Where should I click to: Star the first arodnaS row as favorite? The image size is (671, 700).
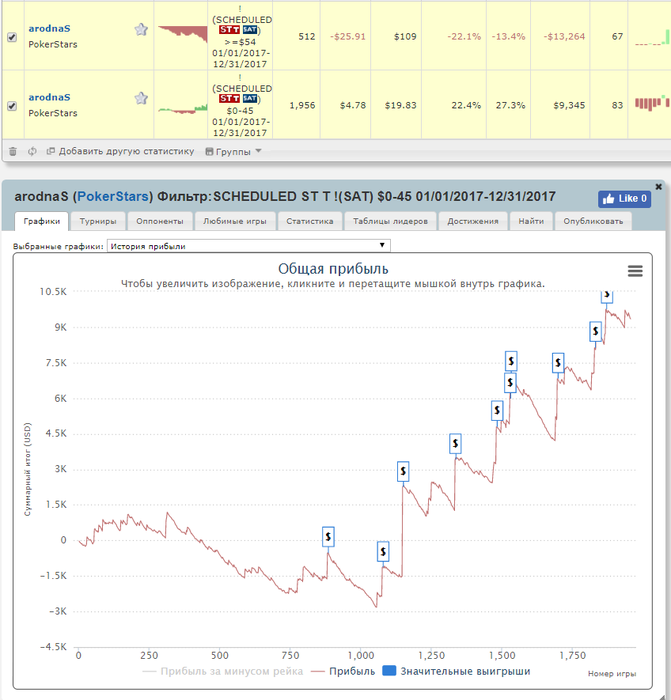(x=141, y=29)
